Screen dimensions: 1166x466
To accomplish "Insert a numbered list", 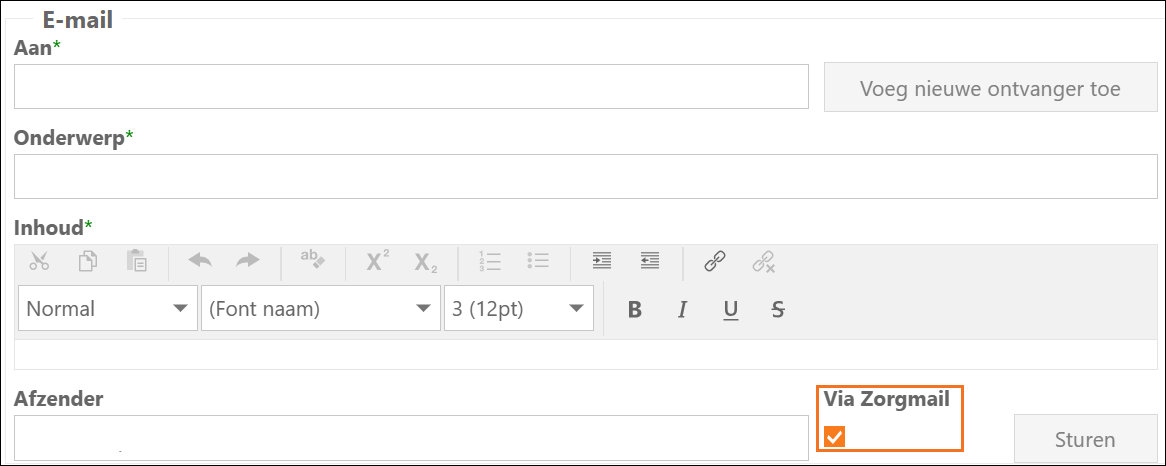I will (x=490, y=262).
